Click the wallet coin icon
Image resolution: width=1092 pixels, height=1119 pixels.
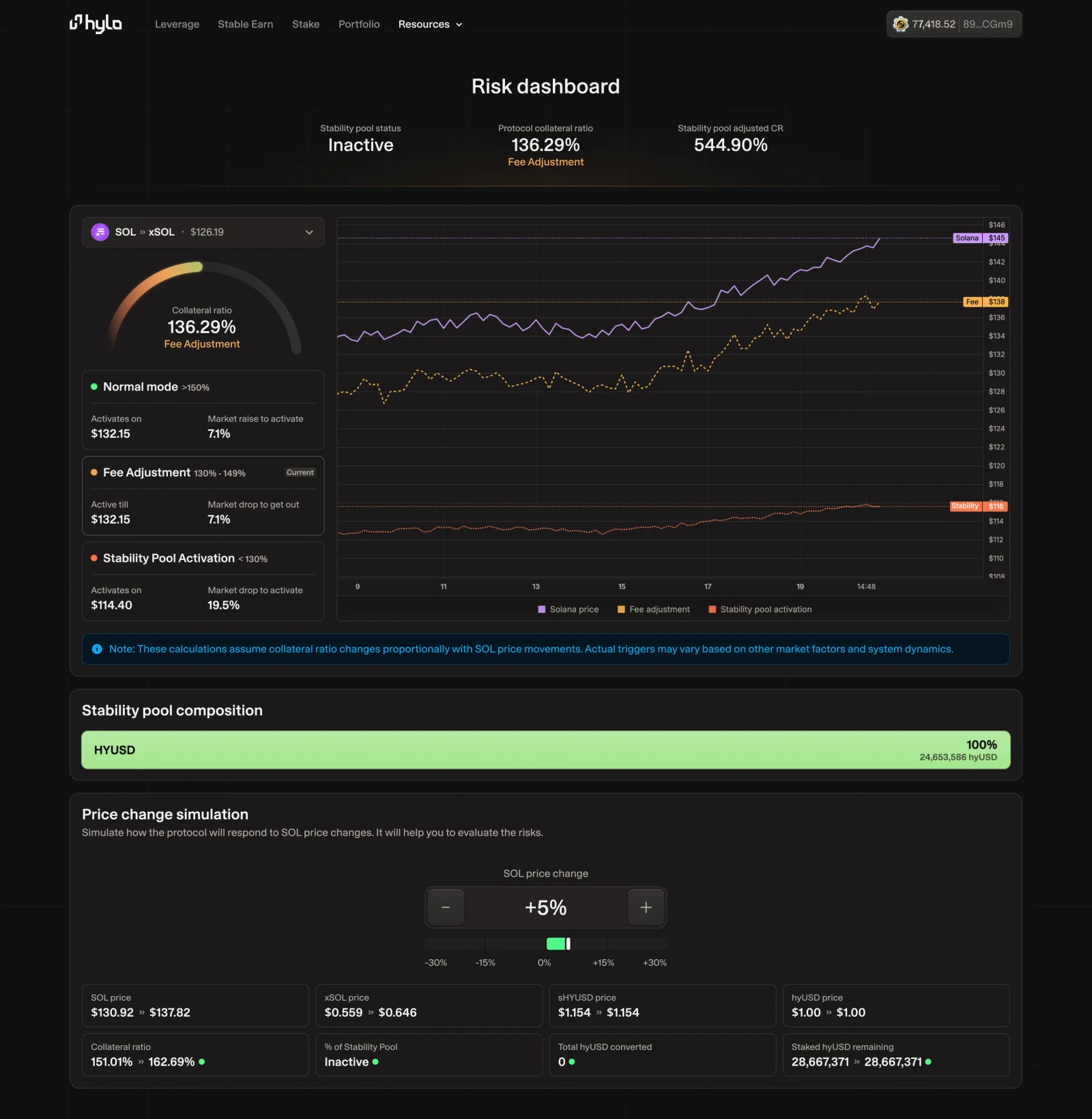click(x=901, y=24)
